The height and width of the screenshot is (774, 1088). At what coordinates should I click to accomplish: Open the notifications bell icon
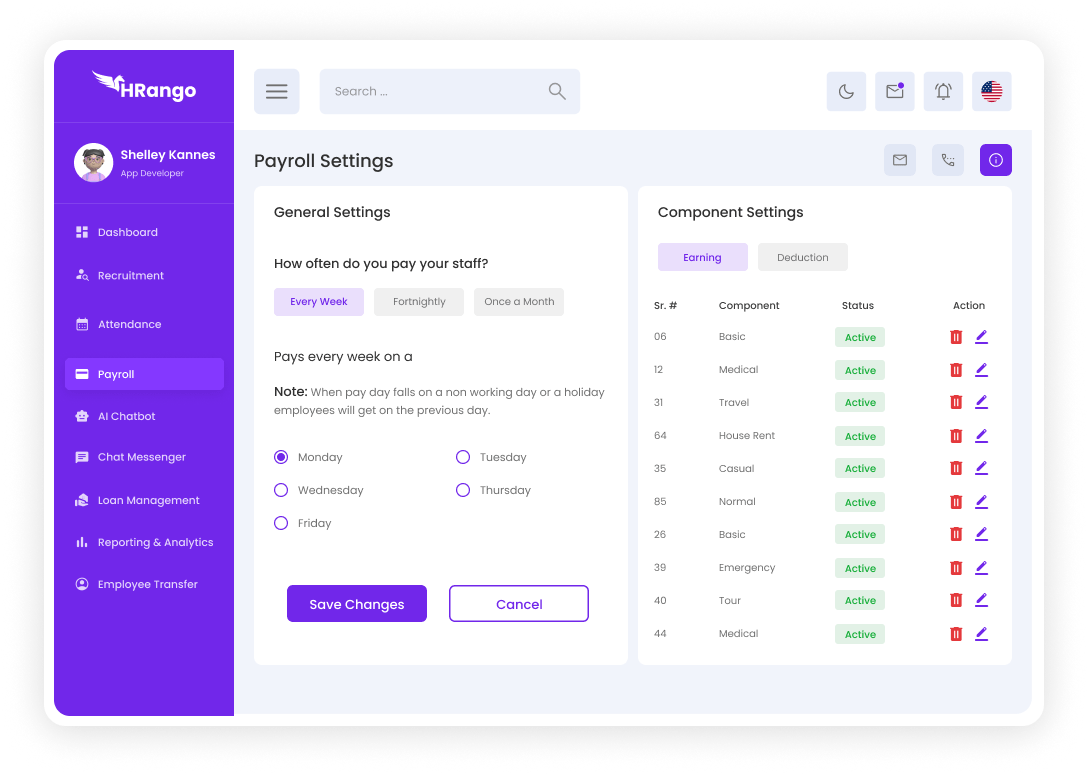943,92
